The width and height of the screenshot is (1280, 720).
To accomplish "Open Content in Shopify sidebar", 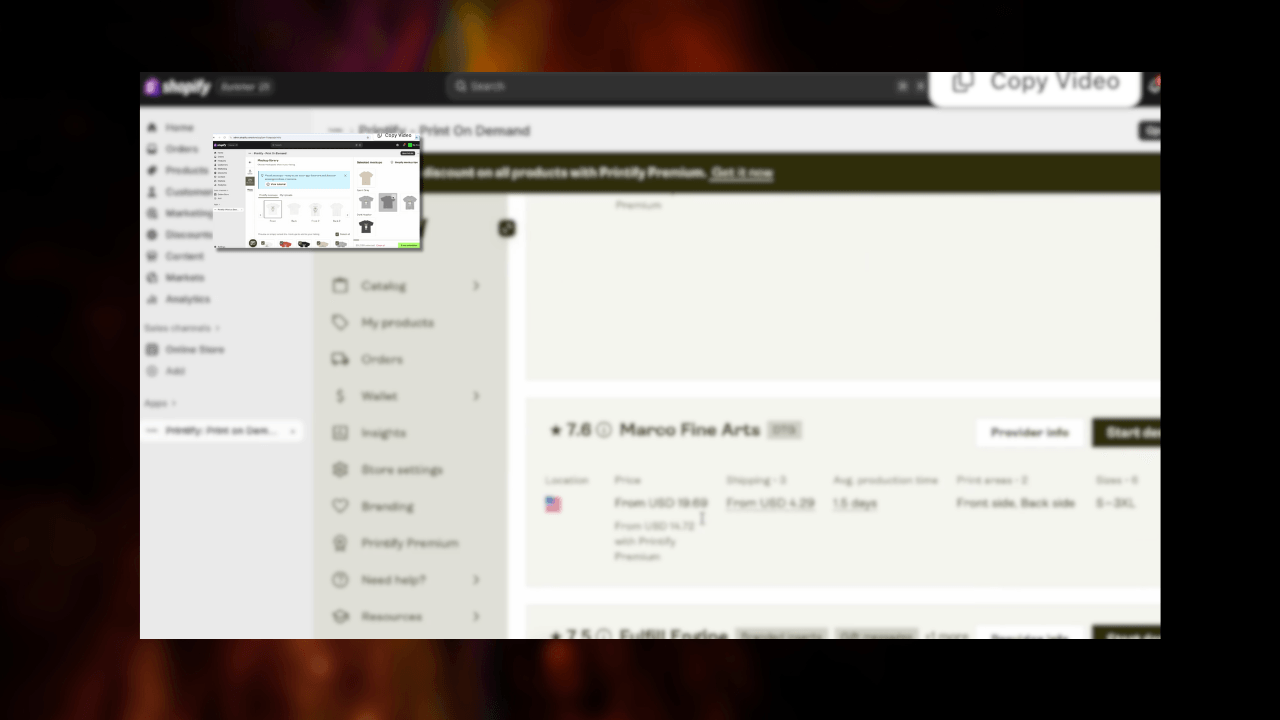I will coord(184,256).
